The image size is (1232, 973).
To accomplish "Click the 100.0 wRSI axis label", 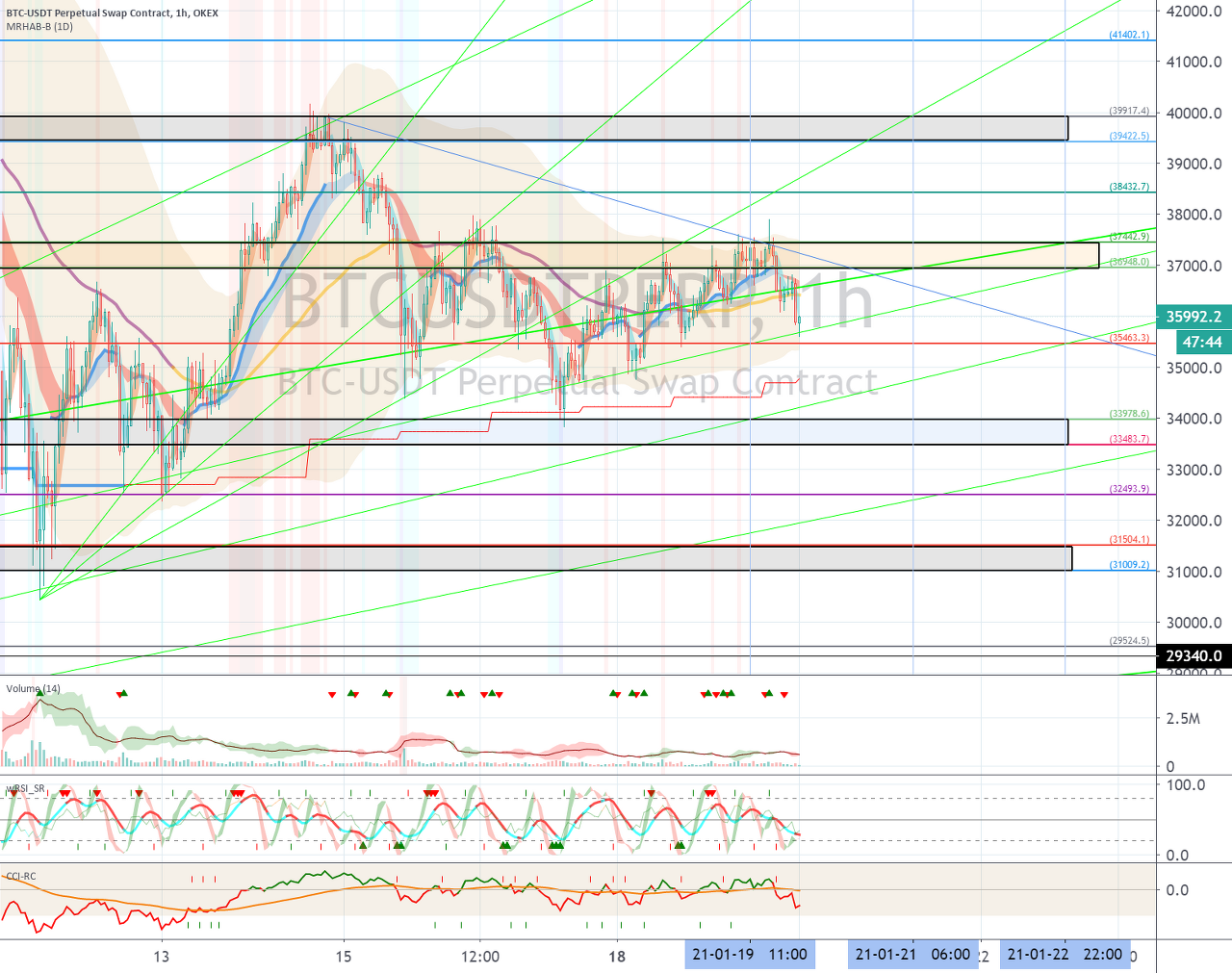I will click(1186, 785).
